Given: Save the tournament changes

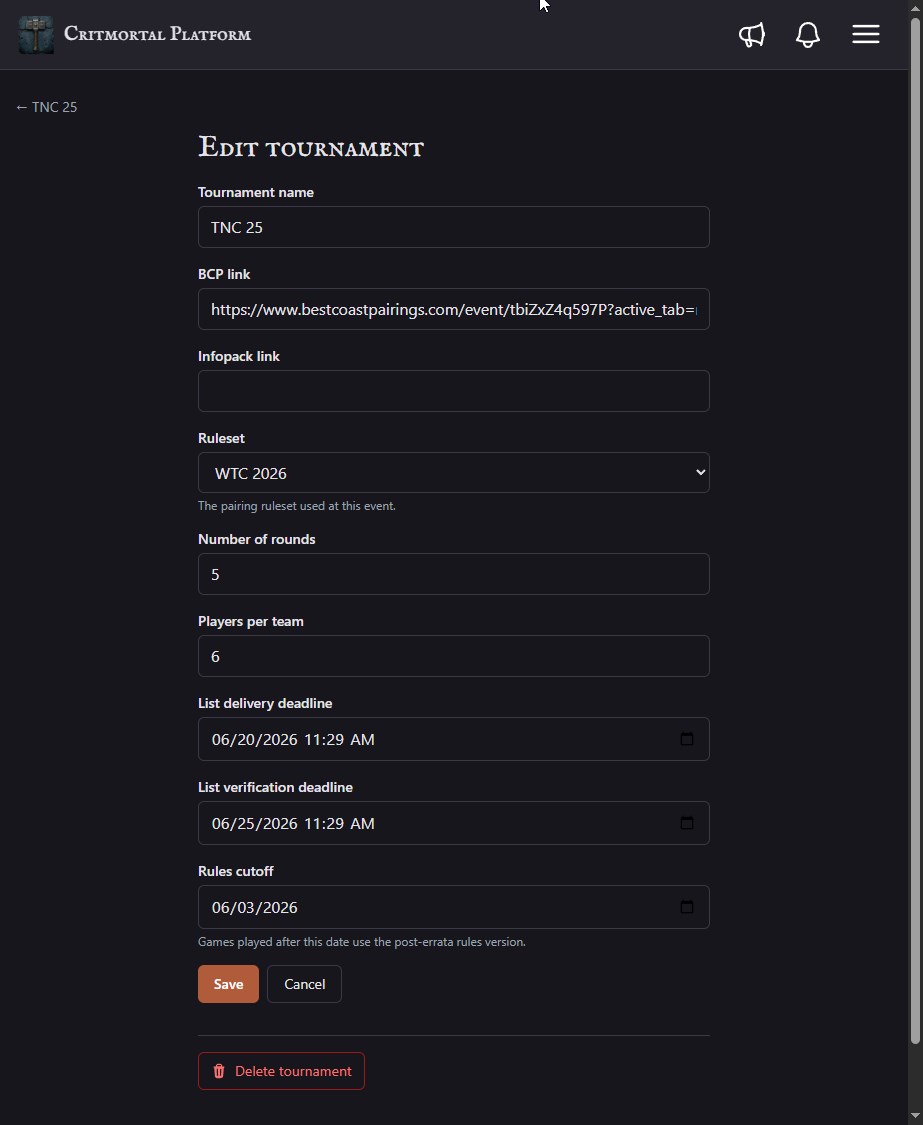Looking at the screenshot, I should pos(228,984).
